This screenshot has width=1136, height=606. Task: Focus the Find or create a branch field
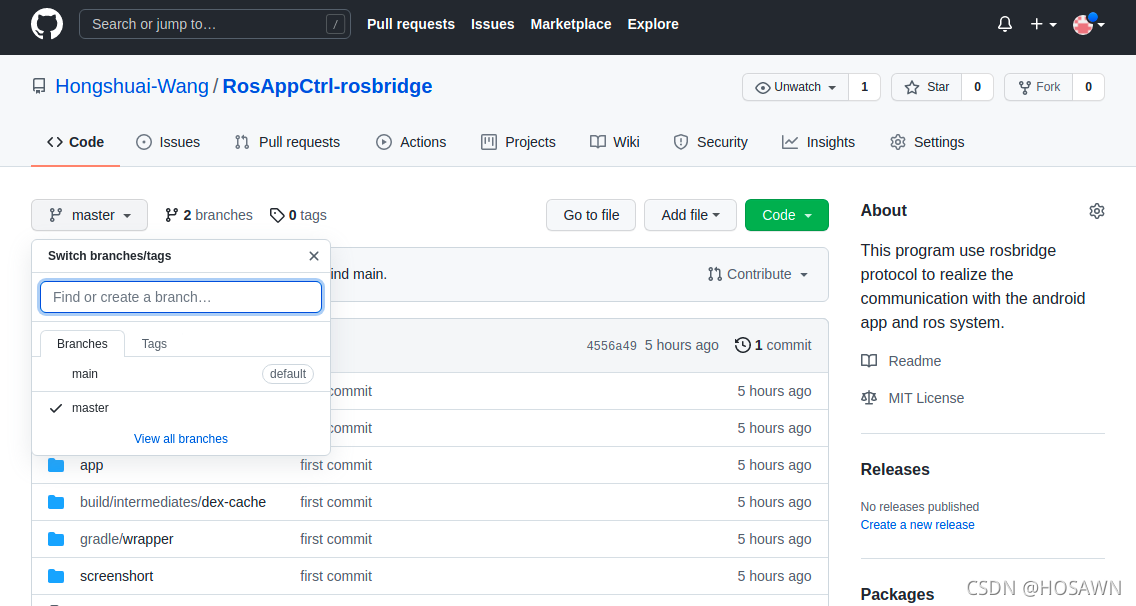pos(181,297)
